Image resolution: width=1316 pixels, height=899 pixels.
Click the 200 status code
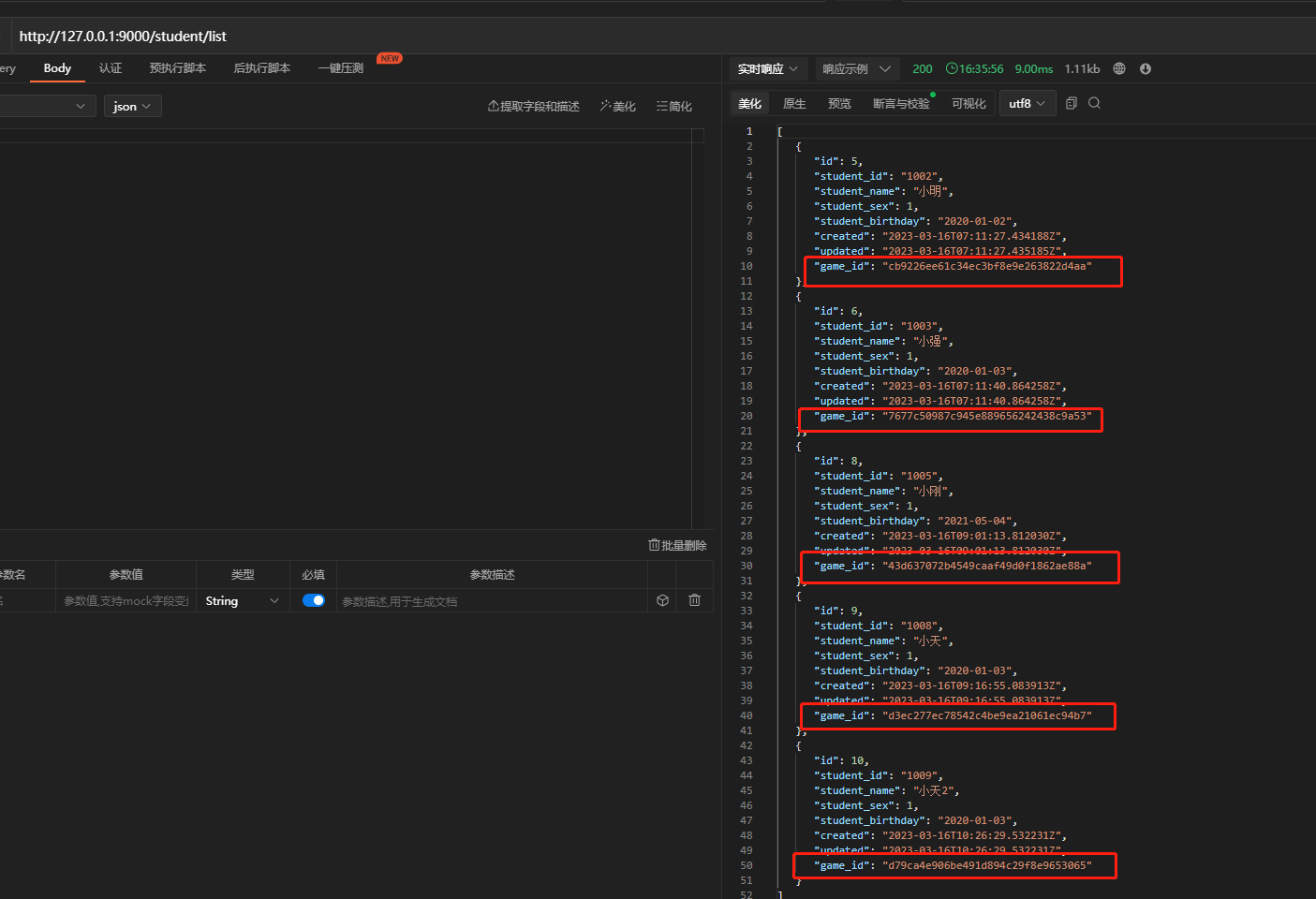point(923,68)
